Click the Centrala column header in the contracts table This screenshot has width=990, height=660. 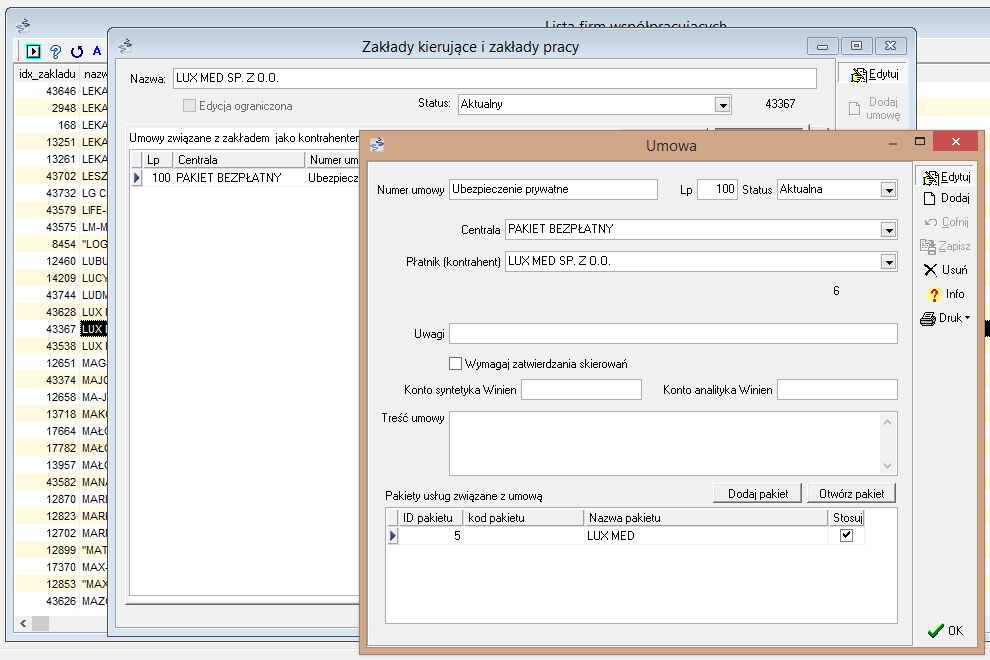239,160
